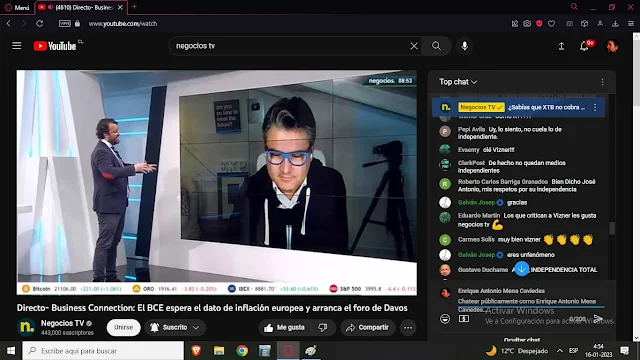Open YouTube notifications bell
Image resolution: width=640 pixels, height=360 pixels.
click(584, 46)
